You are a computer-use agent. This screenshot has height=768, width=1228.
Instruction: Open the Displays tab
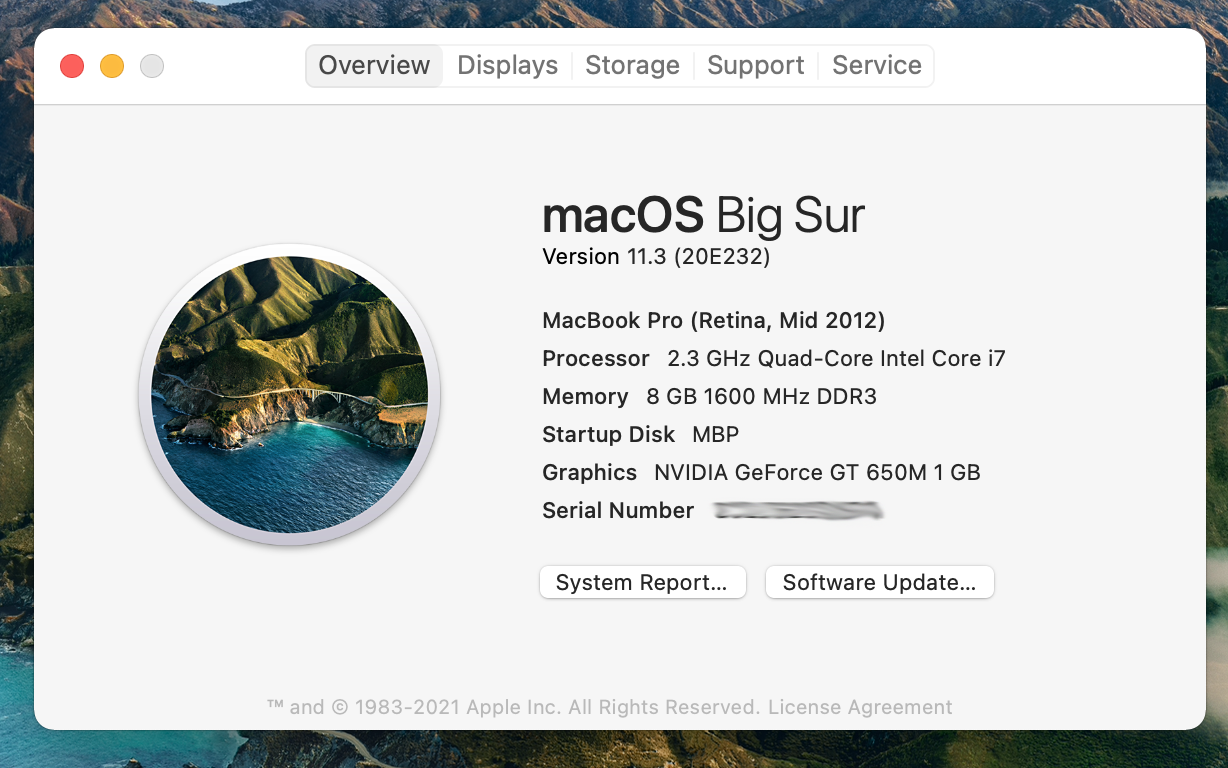pos(507,66)
